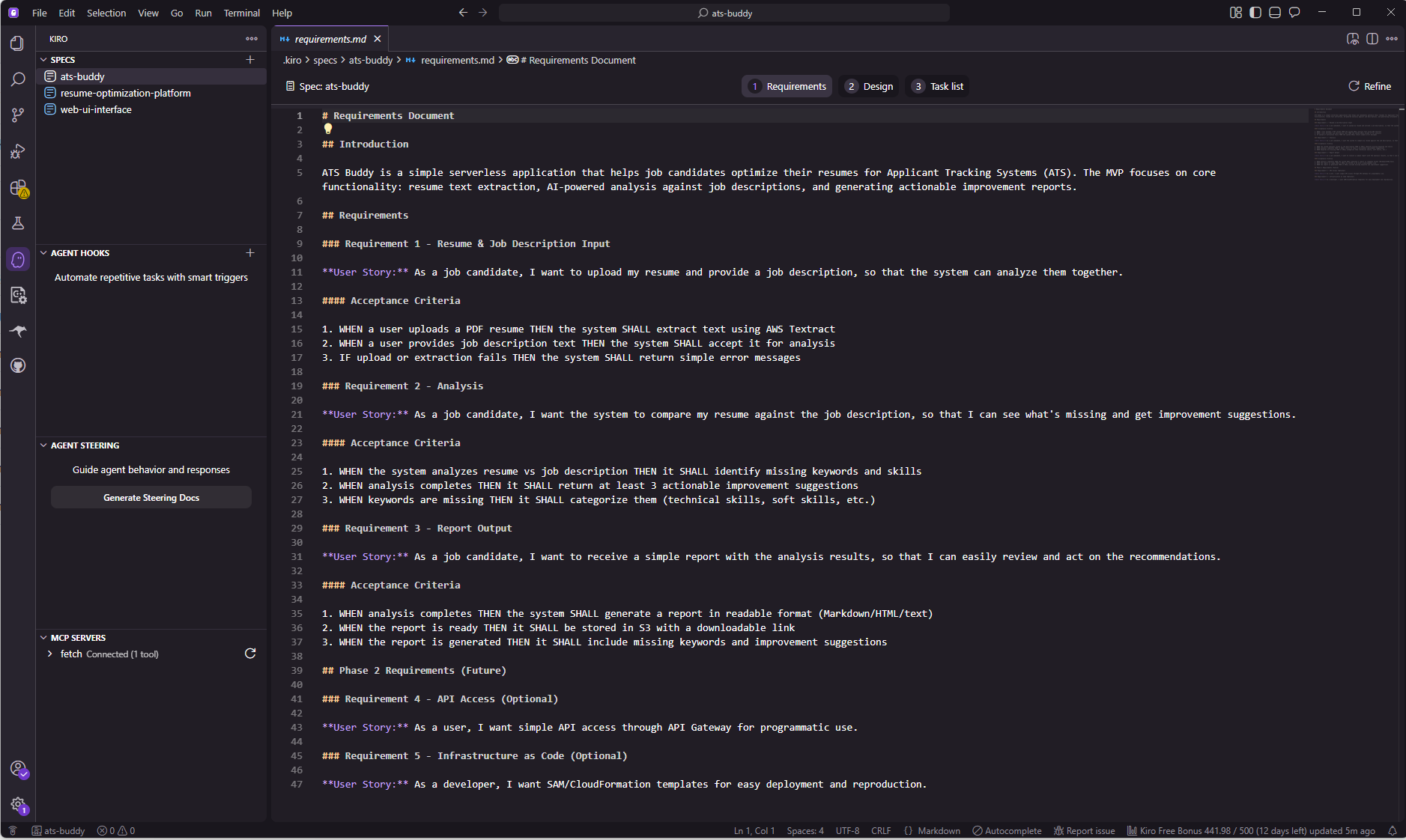Toggle the bottom panel visibility

[1275, 13]
